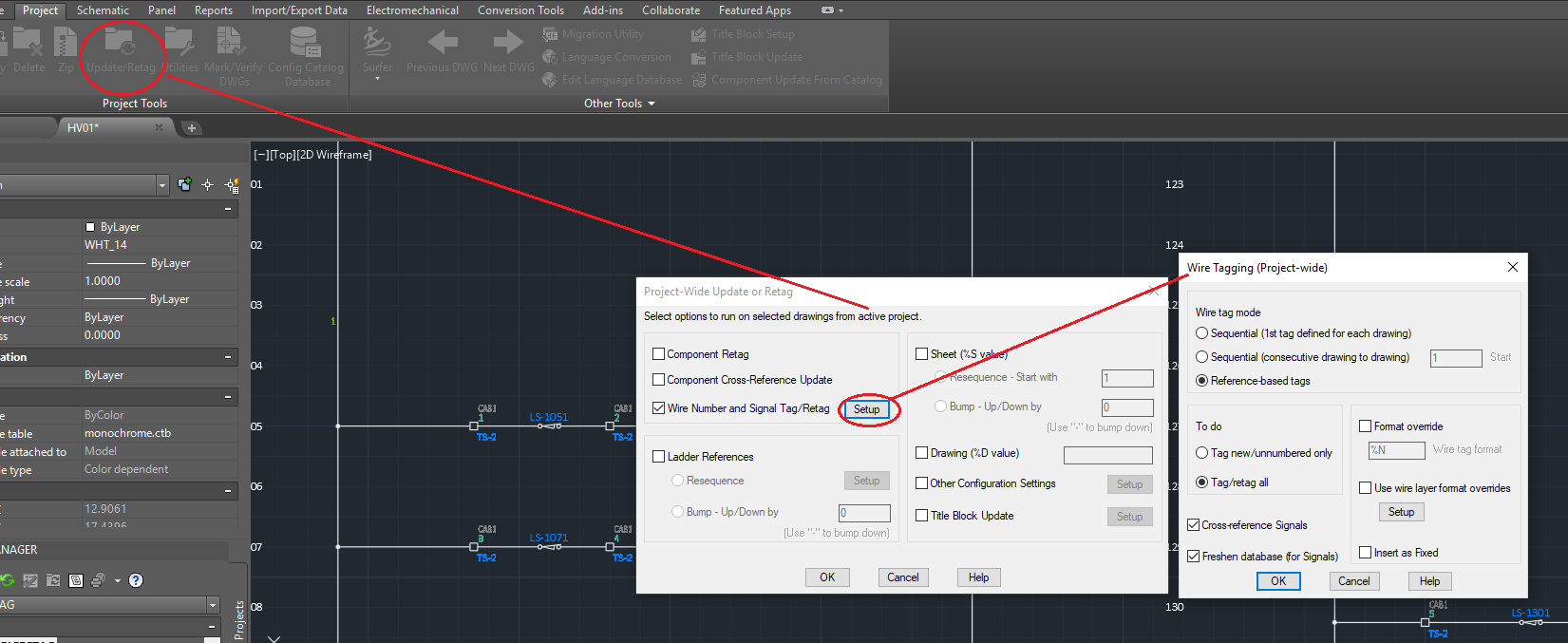Open help in Project Manager toolbar
1568x643 pixels.
click(136, 580)
